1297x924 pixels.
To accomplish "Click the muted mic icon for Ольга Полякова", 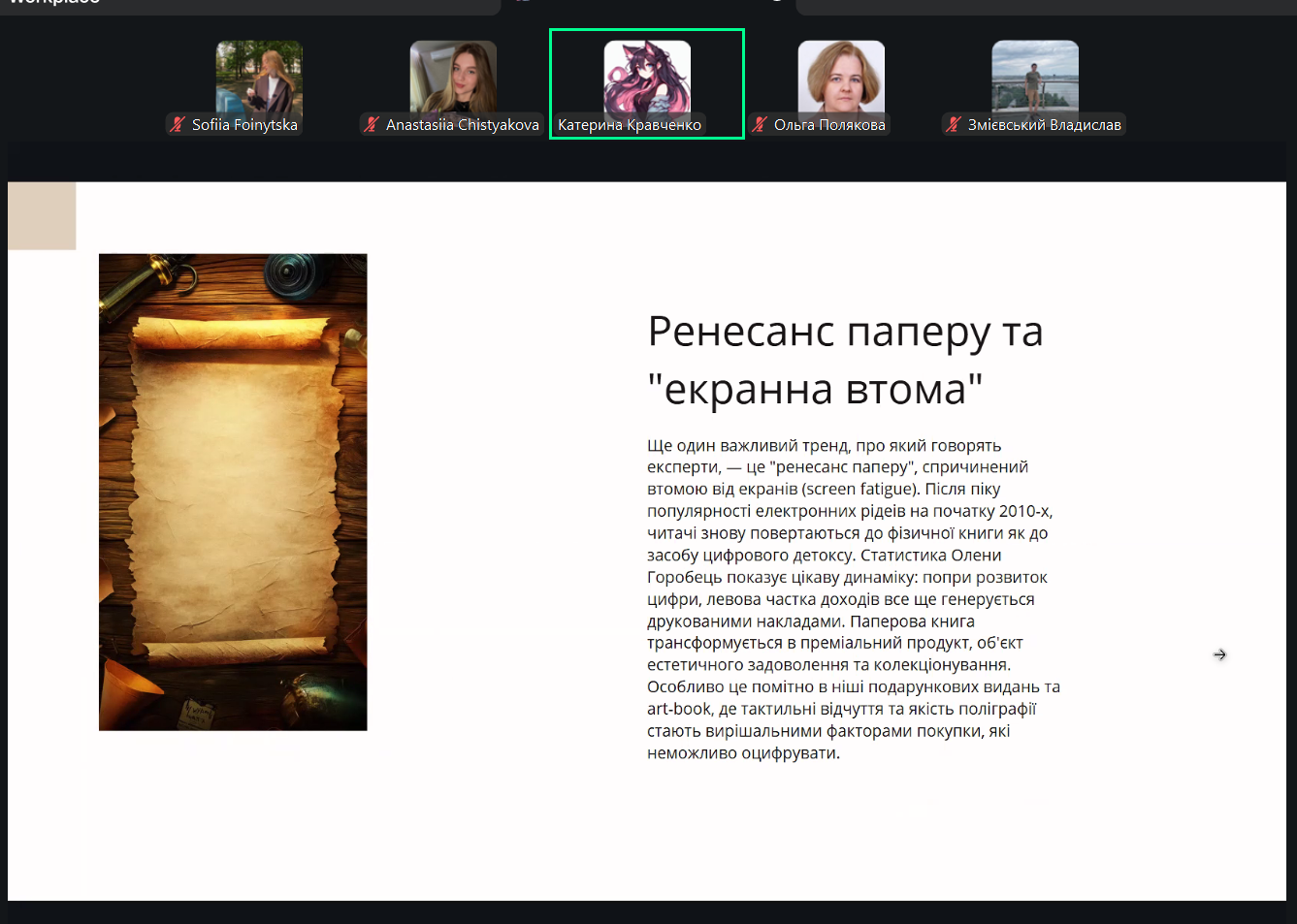I will coord(760,124).
